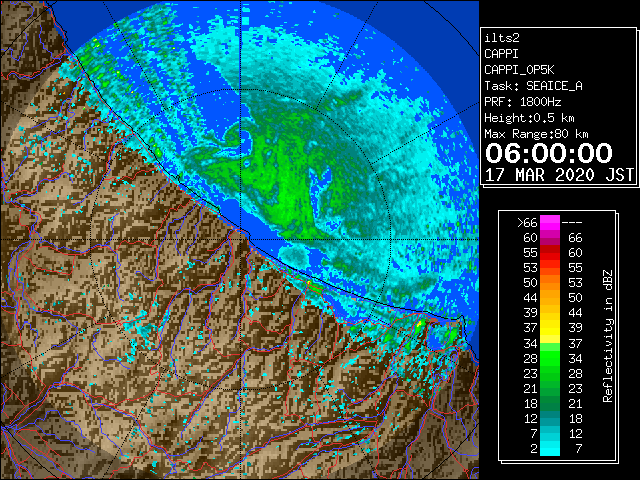Pick the magenta >66 dBZ color band
Screen dimensions: 640x480
pos(550,223)
